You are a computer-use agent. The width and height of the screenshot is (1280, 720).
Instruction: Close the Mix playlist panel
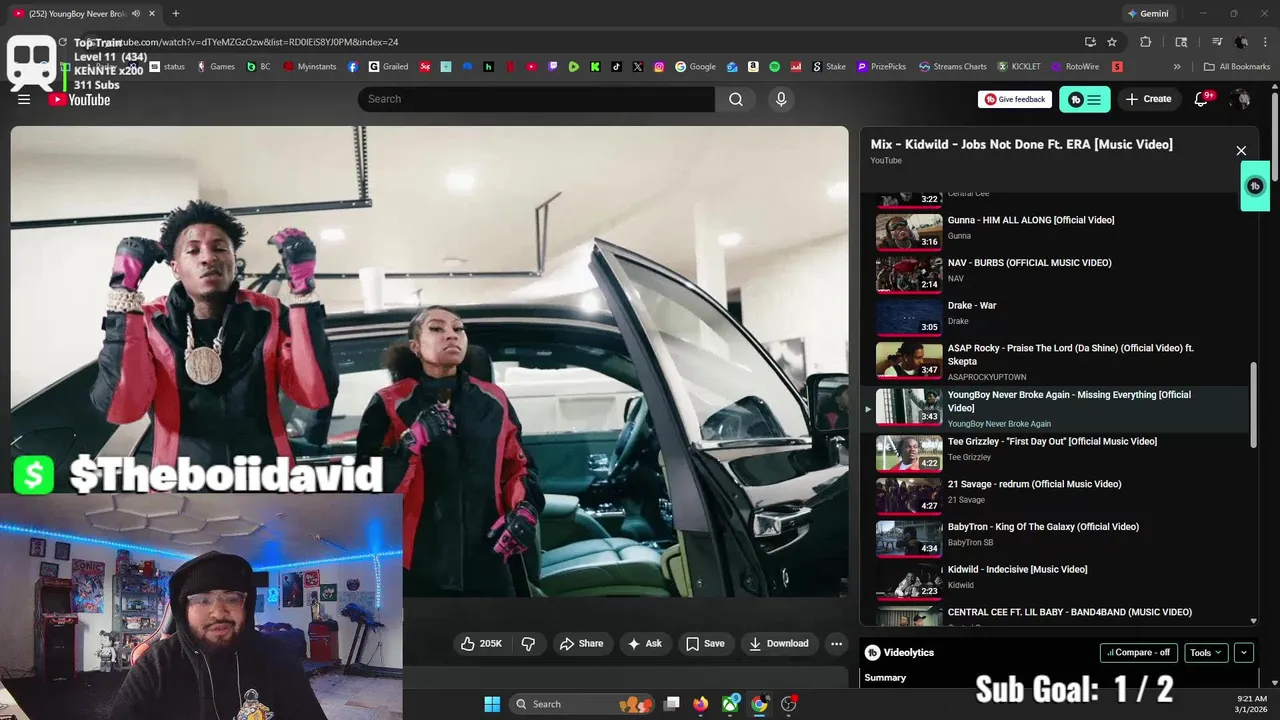tap(1241, 151)
